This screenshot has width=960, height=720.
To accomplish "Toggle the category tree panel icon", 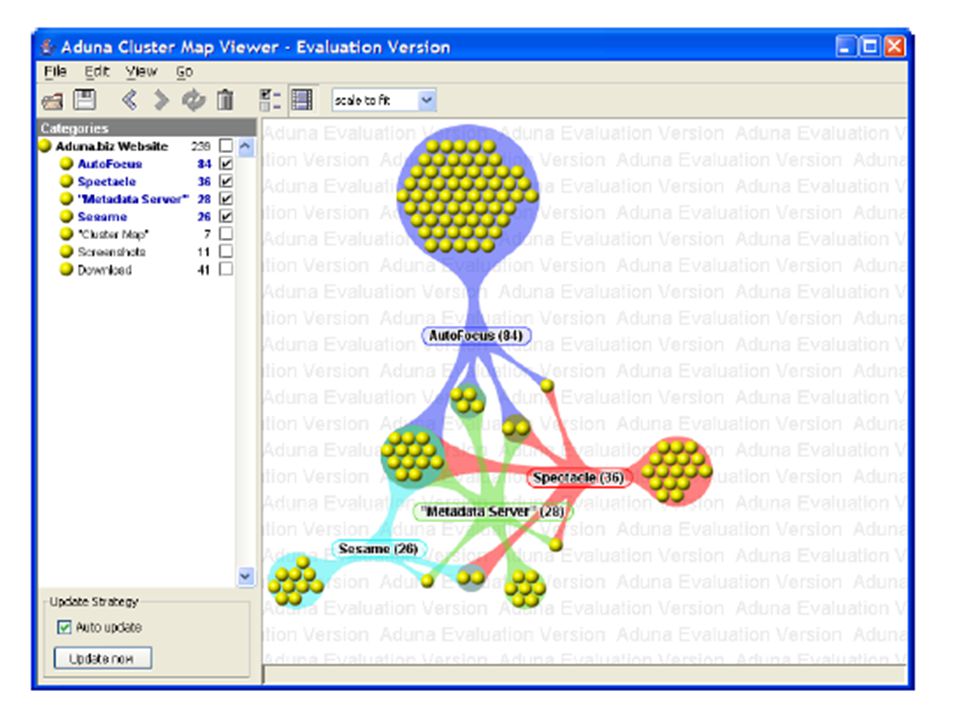I will 269,99.
